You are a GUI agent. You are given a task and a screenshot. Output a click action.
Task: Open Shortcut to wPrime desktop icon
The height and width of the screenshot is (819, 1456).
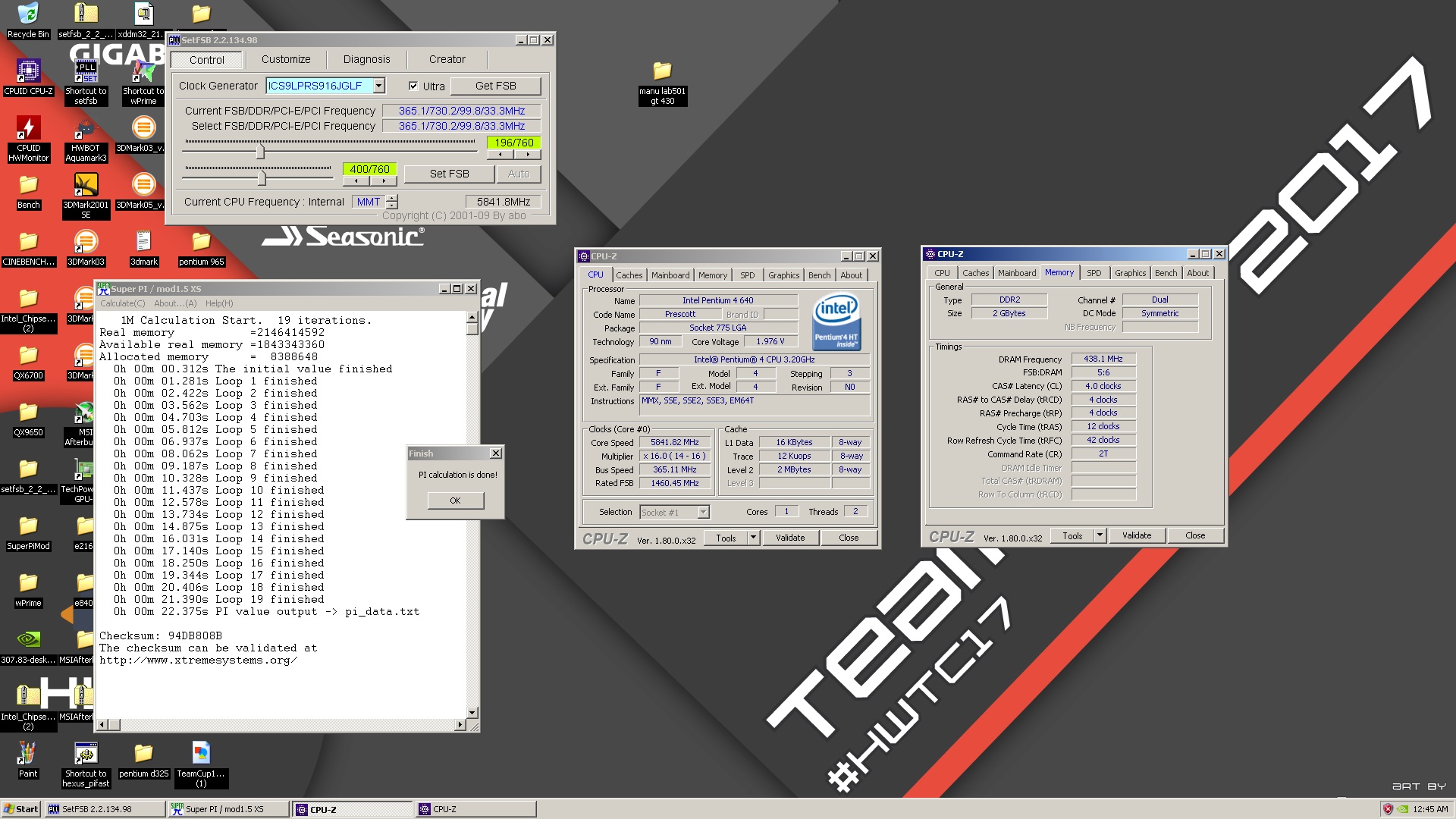point(143,82)
